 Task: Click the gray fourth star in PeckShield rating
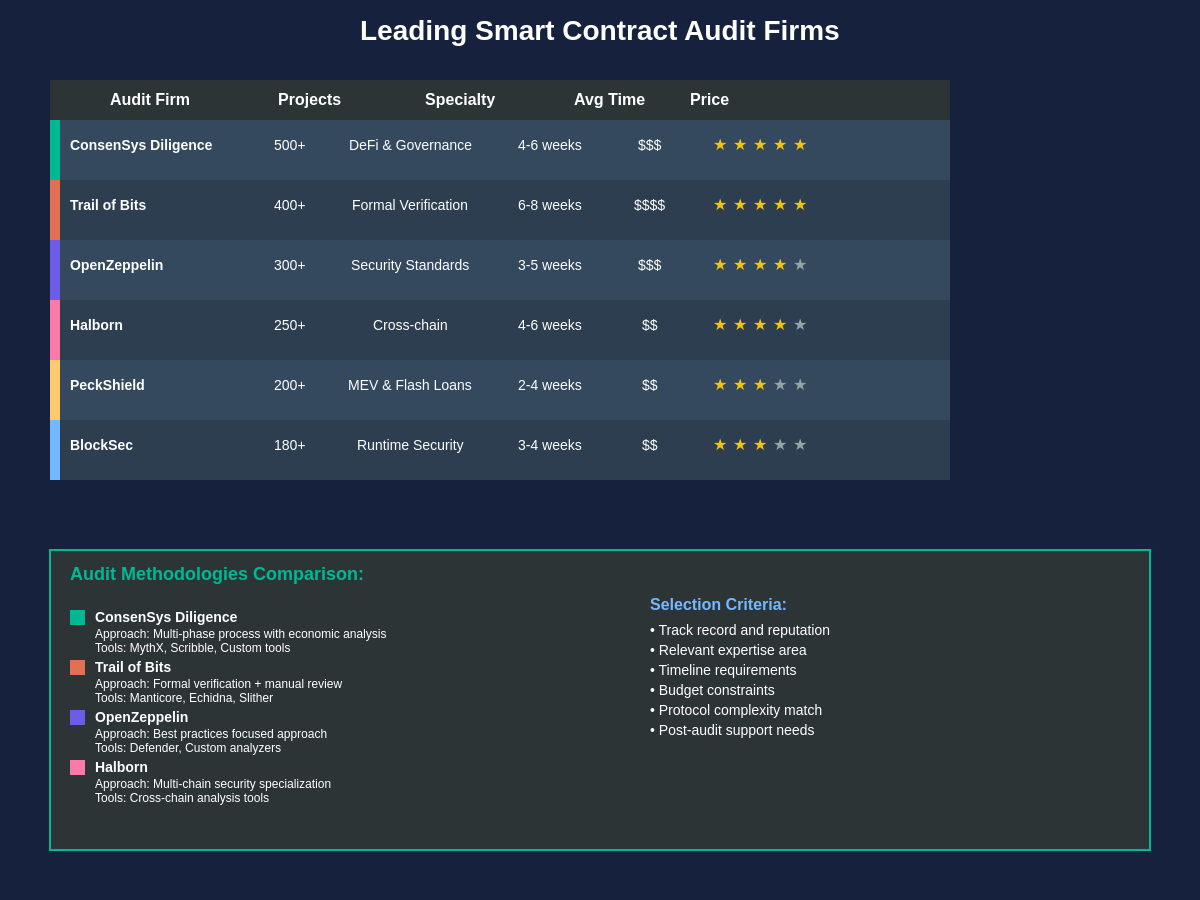[x=780, y=385]
